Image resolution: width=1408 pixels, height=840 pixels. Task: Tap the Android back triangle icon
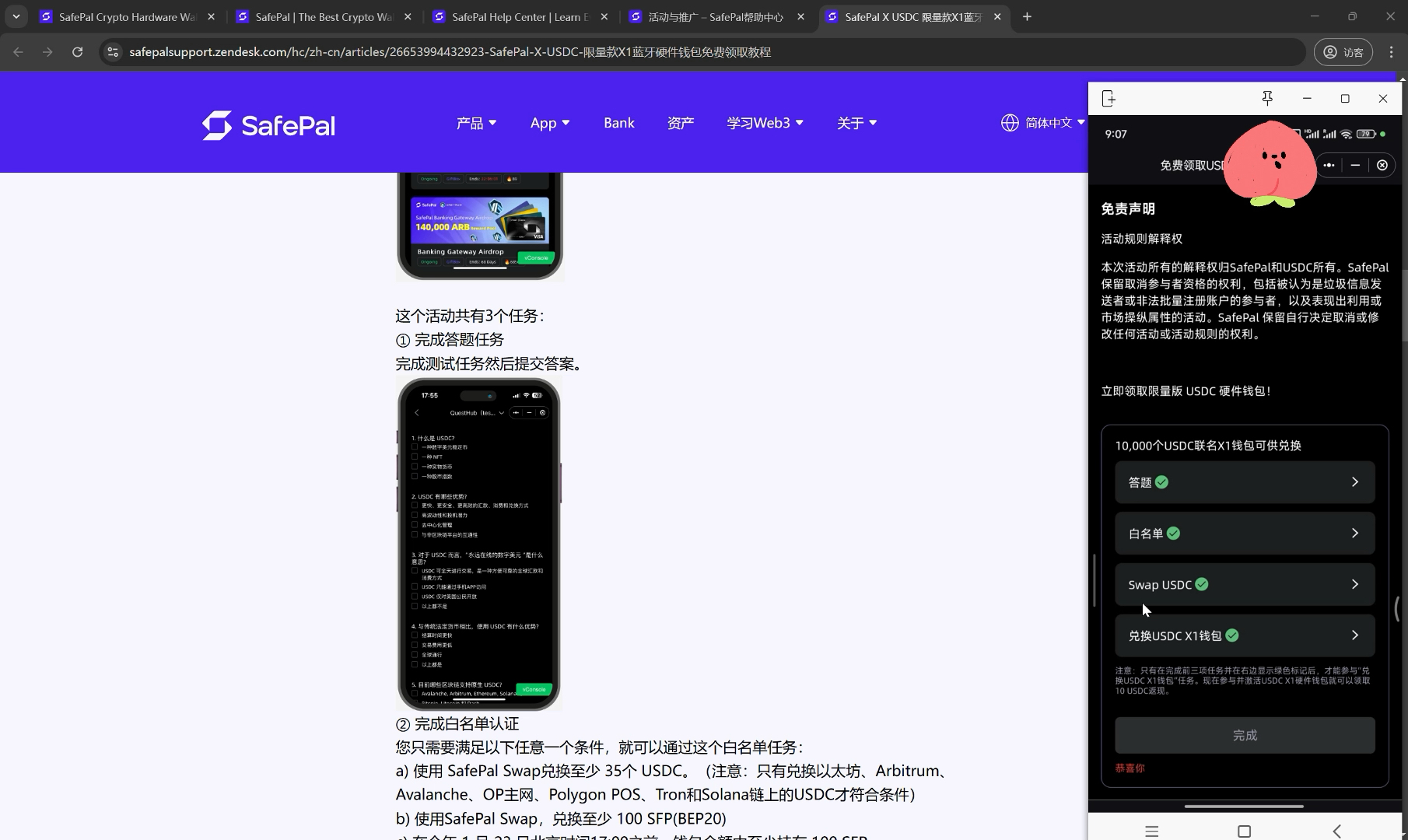(x=1337, y=831)
